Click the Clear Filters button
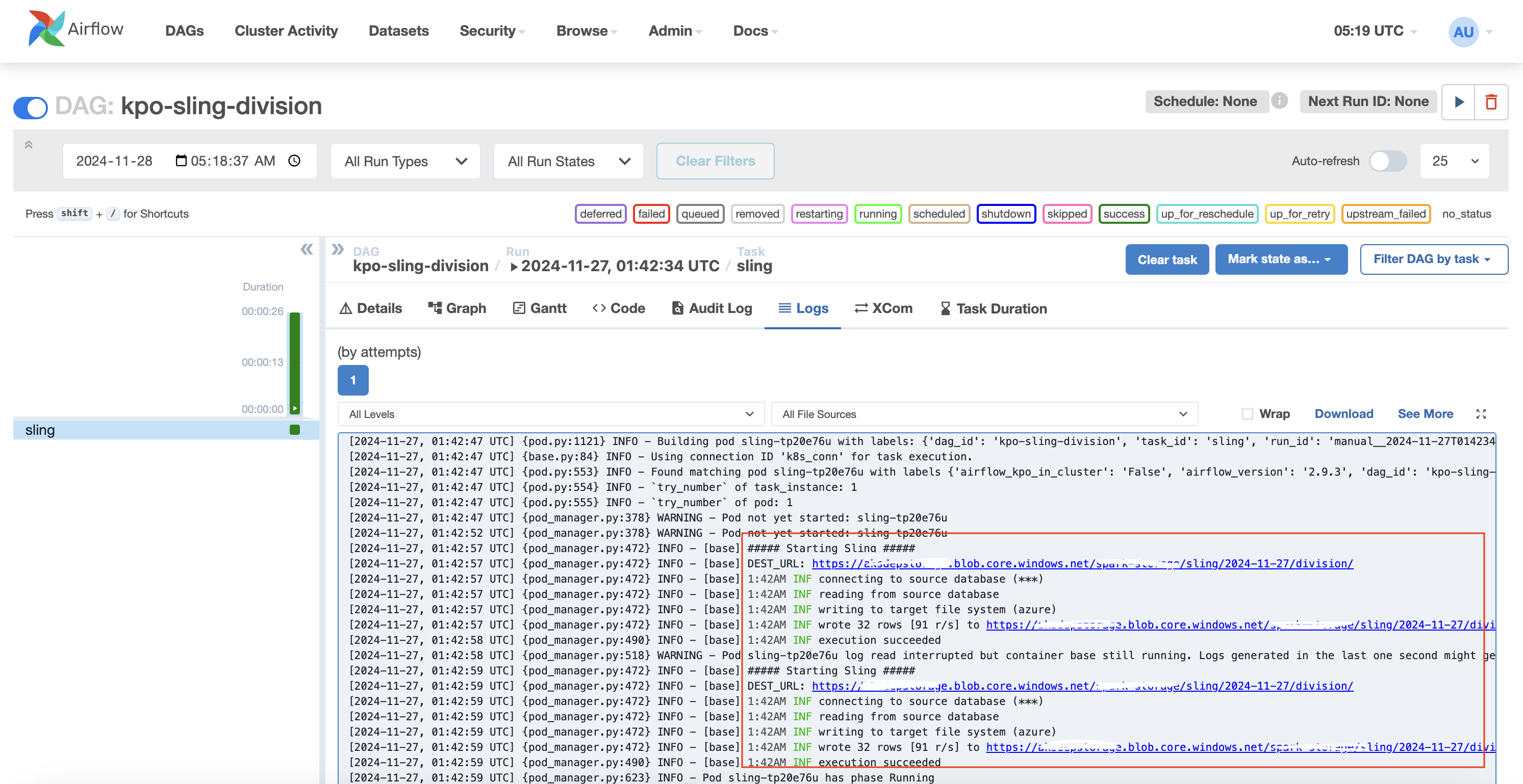1523x784 pixels. click(716, 161)
